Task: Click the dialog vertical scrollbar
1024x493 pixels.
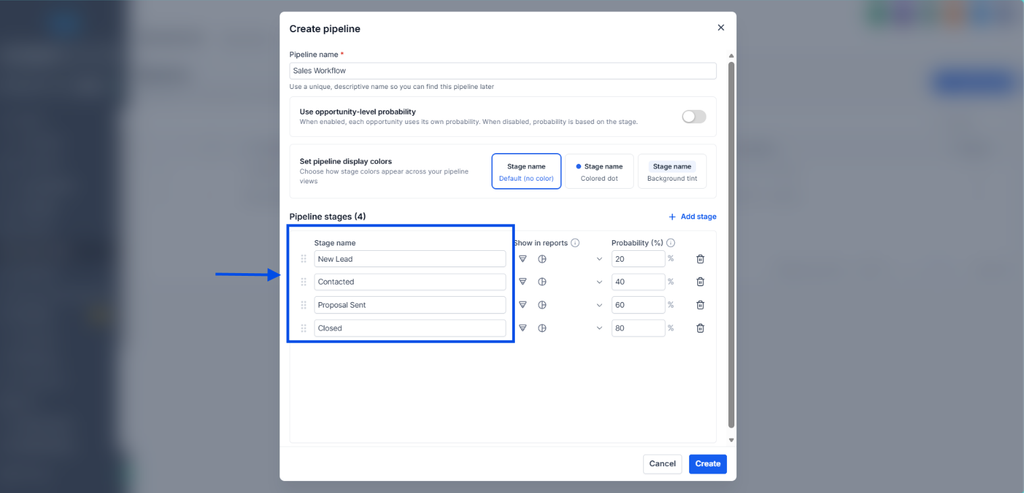Action: (731, 245)
